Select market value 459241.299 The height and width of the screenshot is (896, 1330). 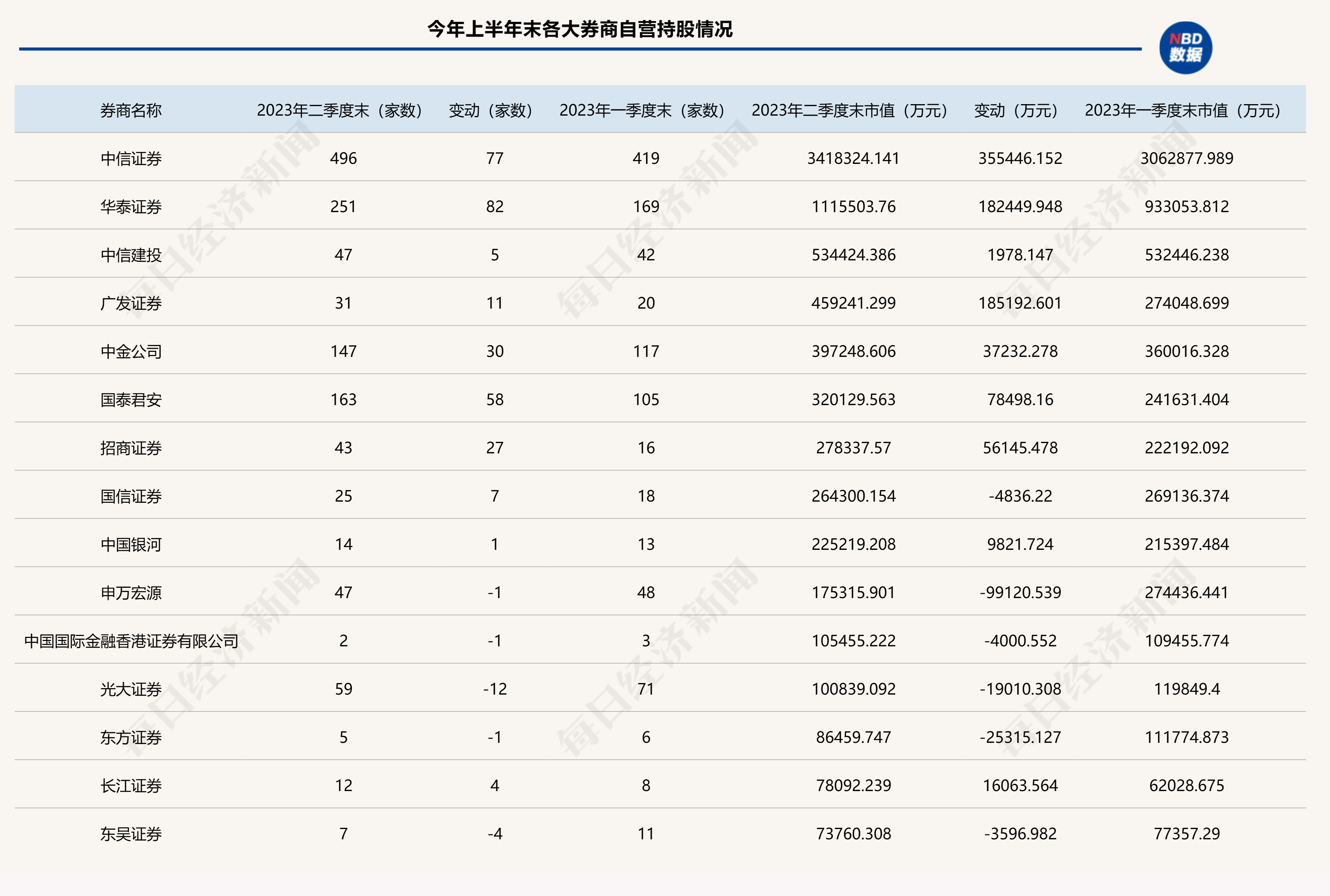tap(853, 303)
